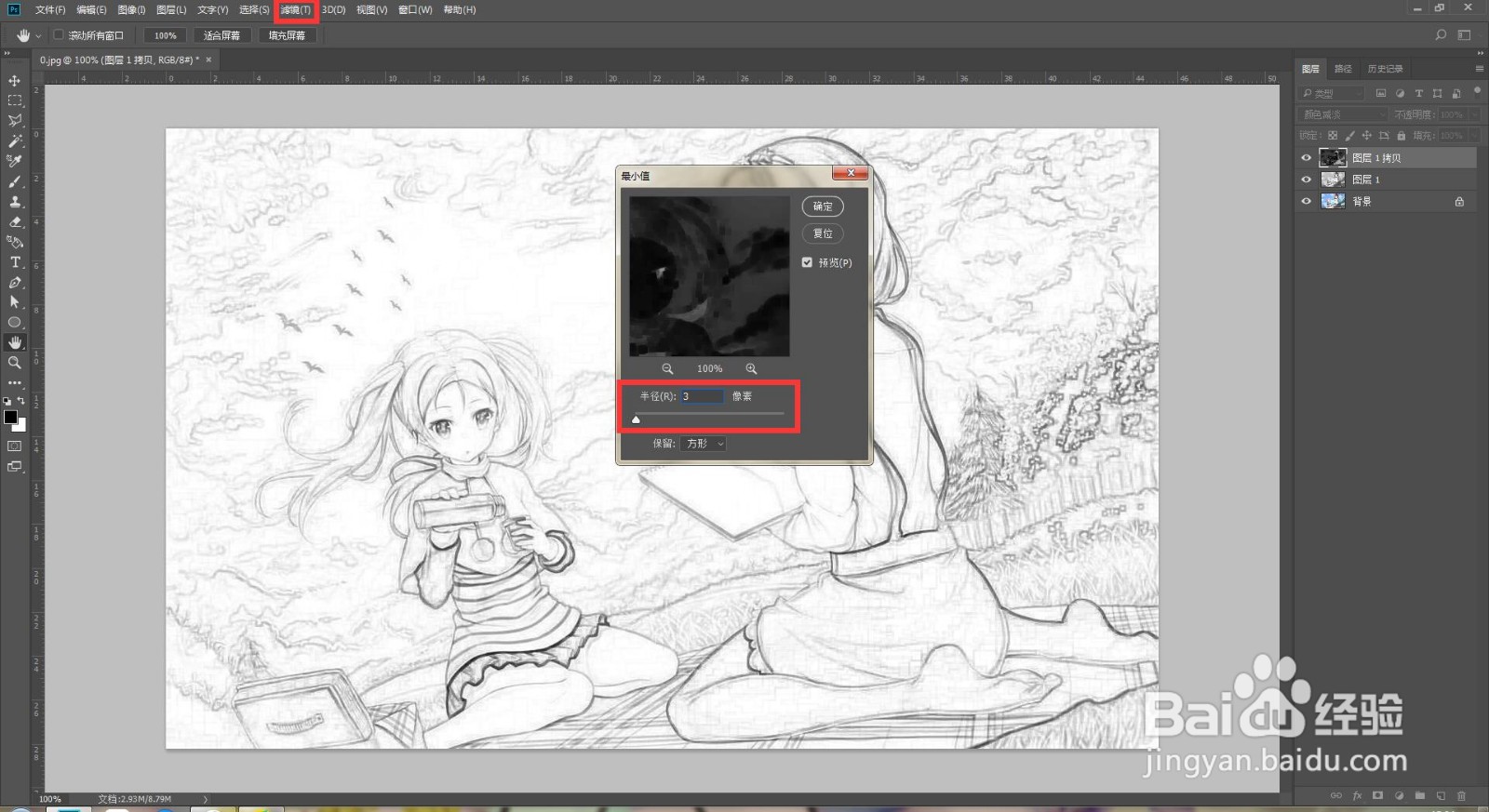The image size is (1489, 812).
Task: Select the Brush tool
Action: [15, 181]
